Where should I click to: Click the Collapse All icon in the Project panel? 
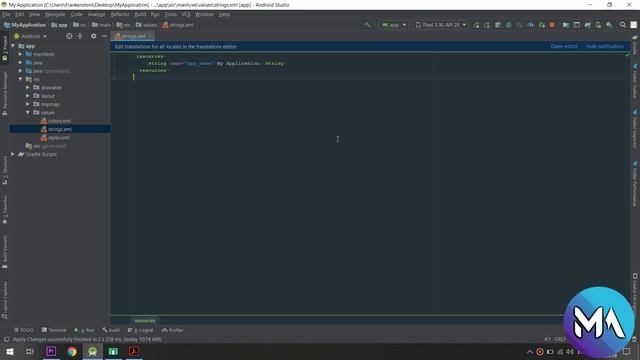click(80, 36)
